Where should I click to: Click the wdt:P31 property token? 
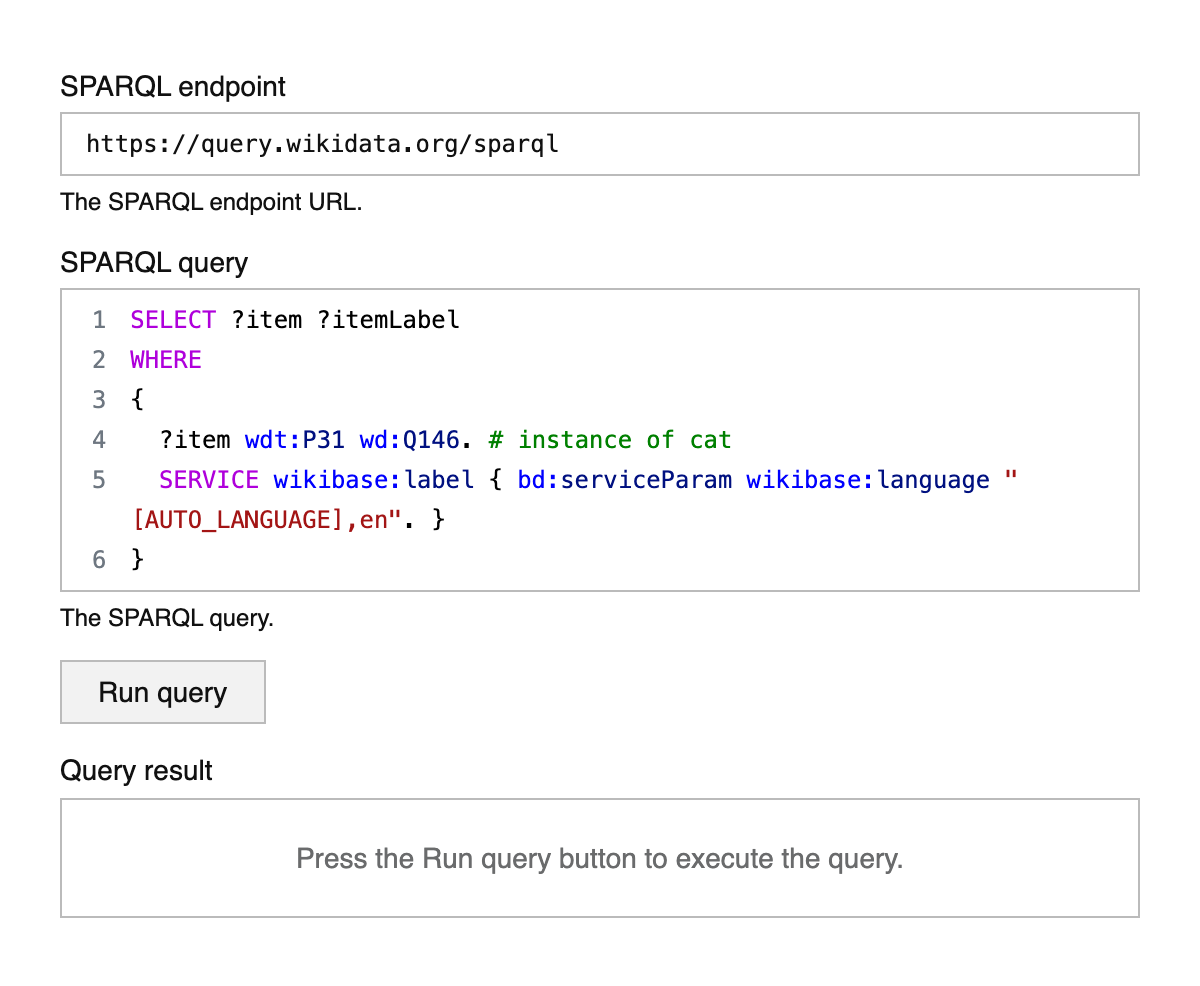tap(294, 440)
